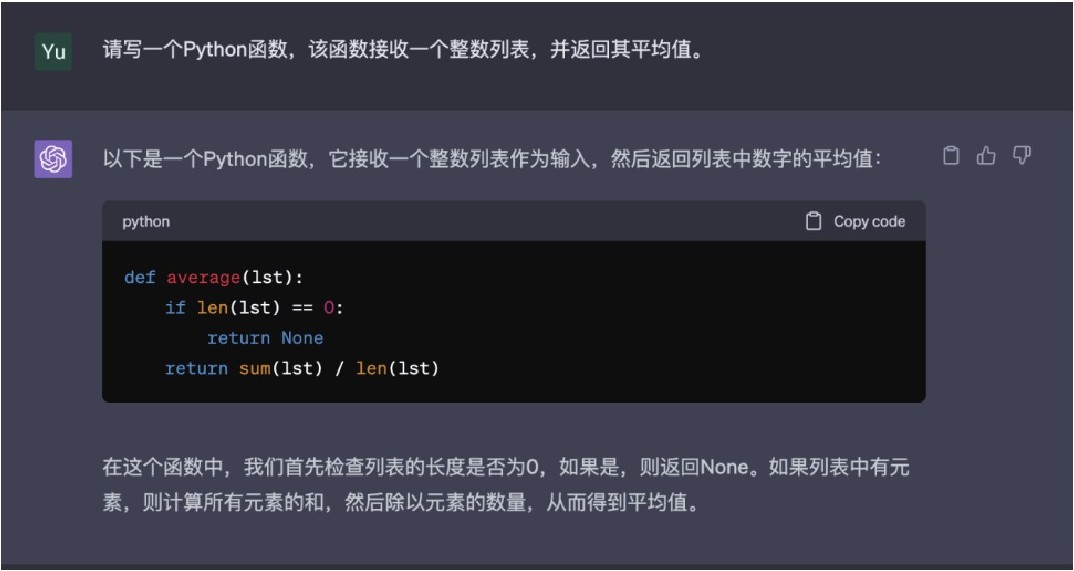This screenshot has height=571, width=1074.
Task: Click the ChatGPT logo avatar
Action: coord(53,159)
